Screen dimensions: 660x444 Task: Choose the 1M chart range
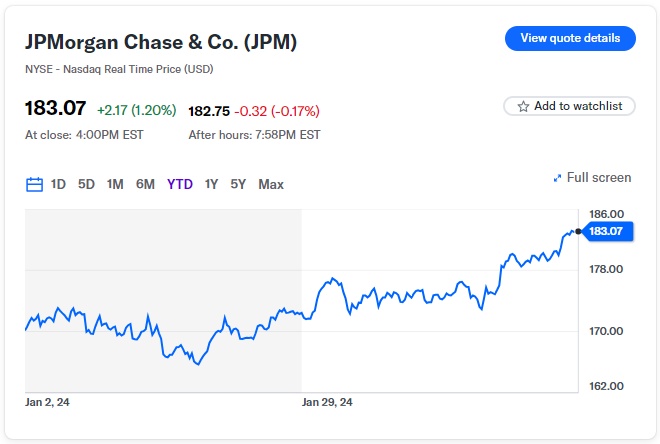[115, 184]
